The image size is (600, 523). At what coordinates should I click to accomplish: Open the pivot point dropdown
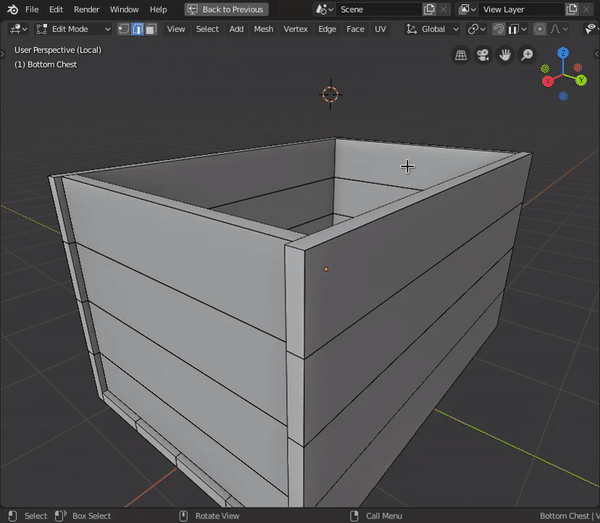click(x=476, y=29)
